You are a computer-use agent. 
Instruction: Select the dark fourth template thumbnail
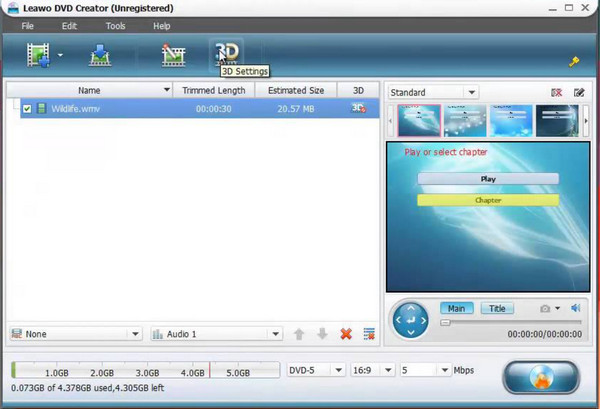tap(557, 121)
